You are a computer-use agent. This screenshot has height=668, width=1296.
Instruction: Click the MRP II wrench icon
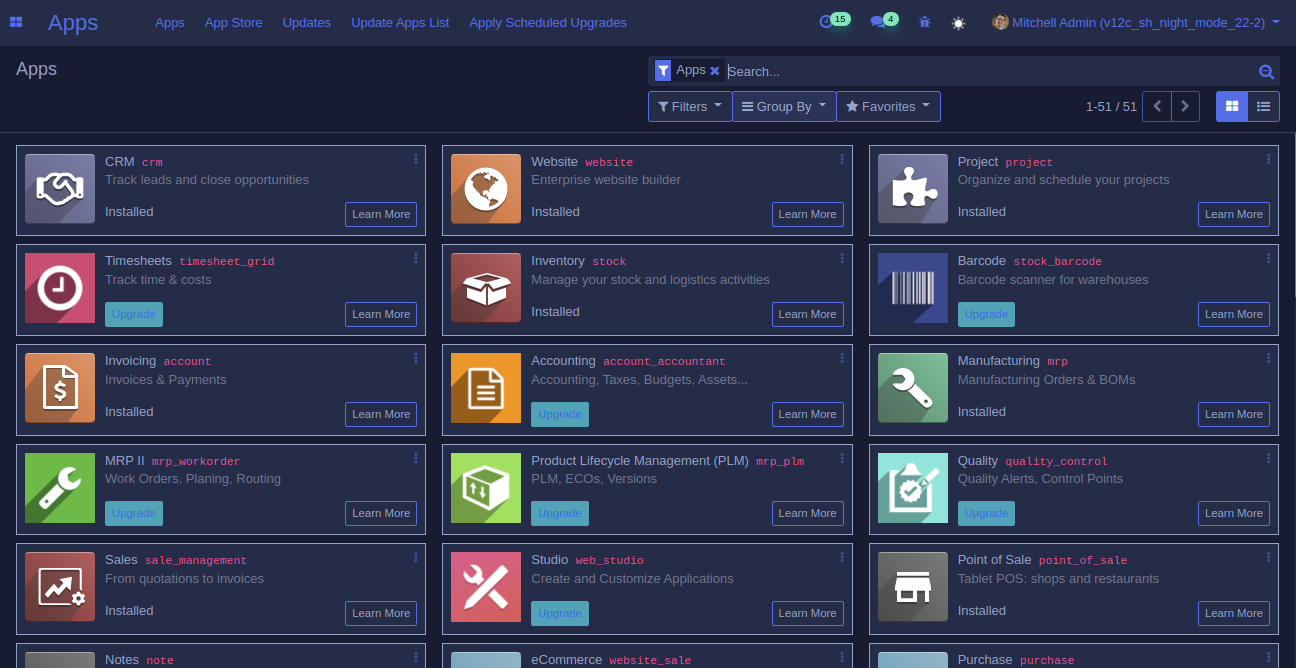click(60, 487)
